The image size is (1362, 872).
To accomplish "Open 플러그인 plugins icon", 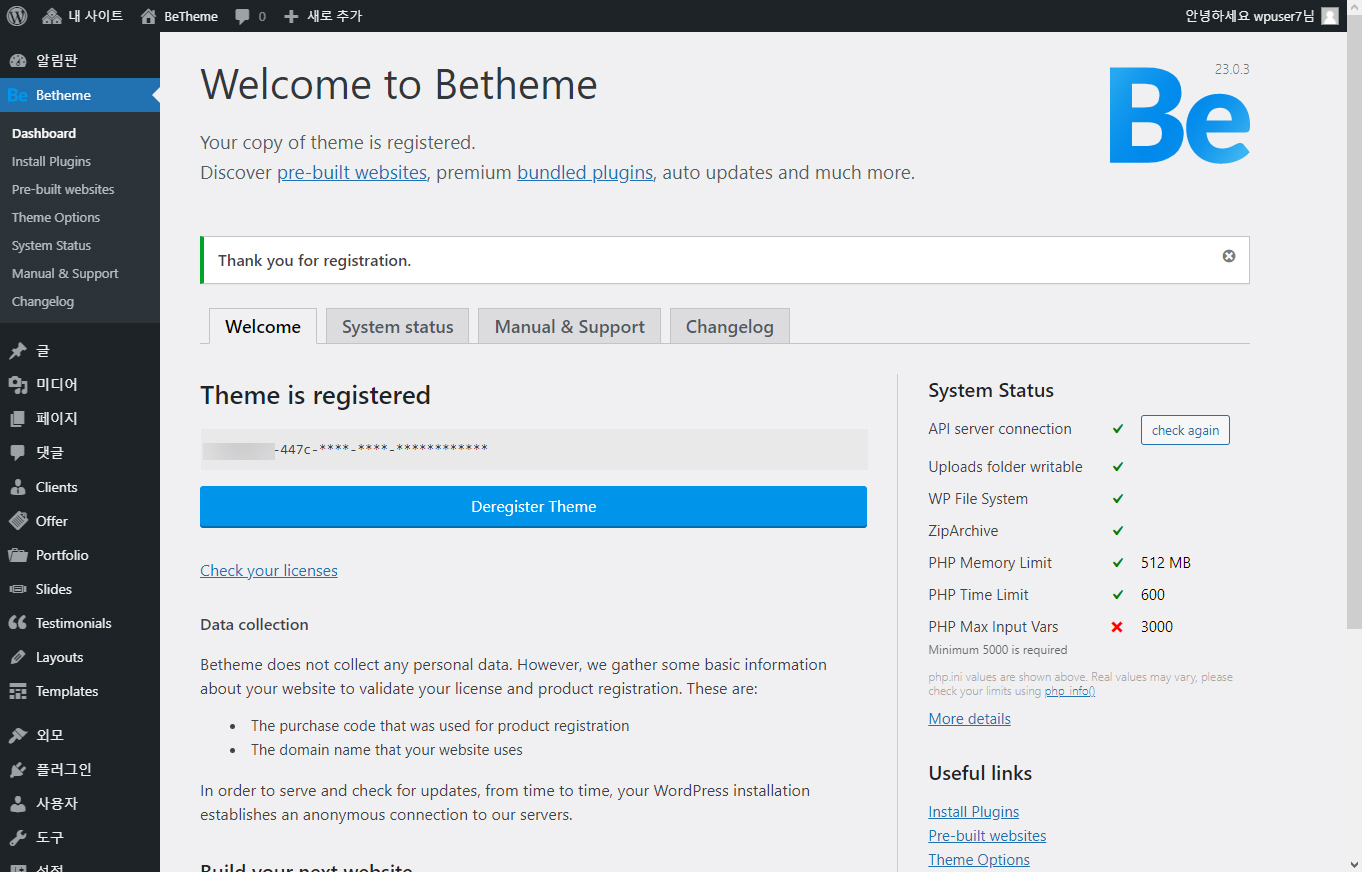I will click(17, 769).
